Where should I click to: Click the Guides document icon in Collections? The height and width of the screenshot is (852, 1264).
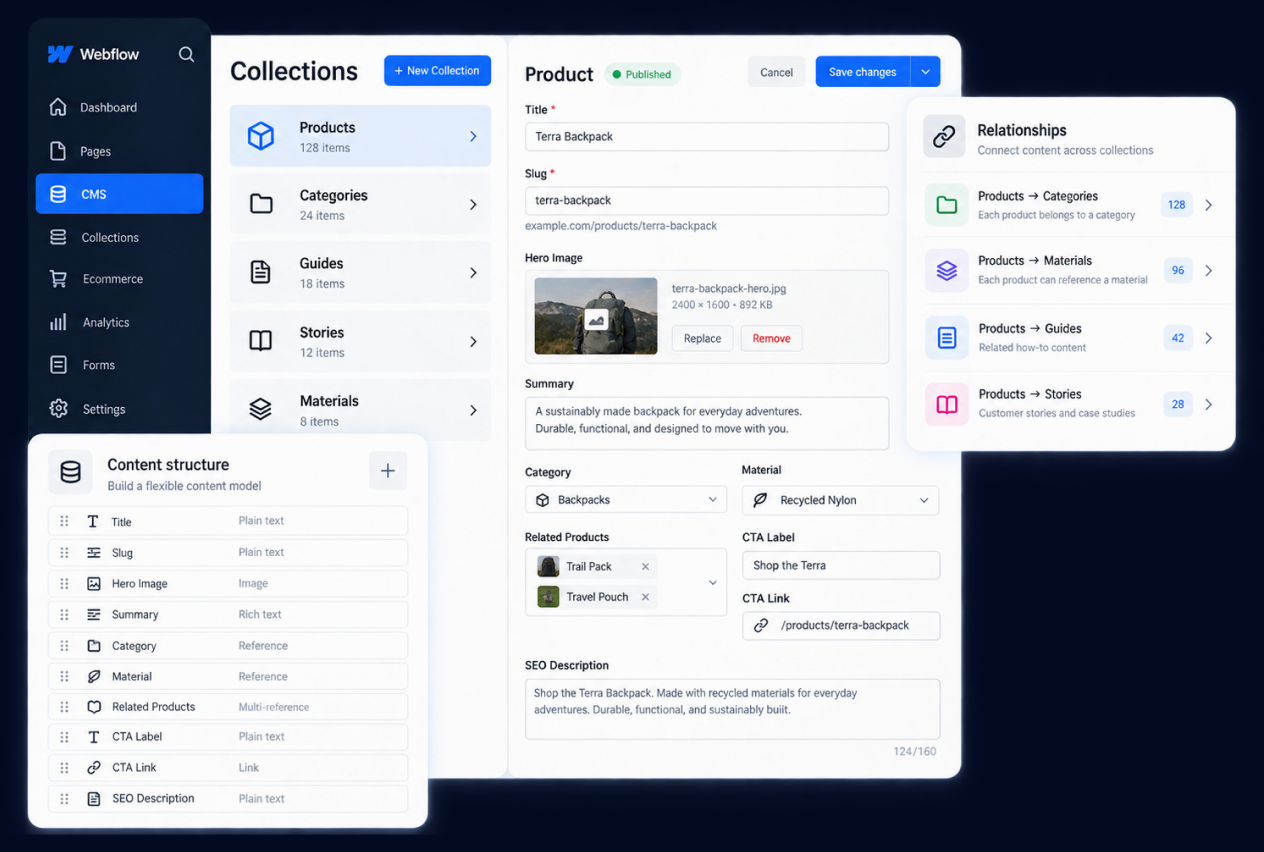coord(260,272)
